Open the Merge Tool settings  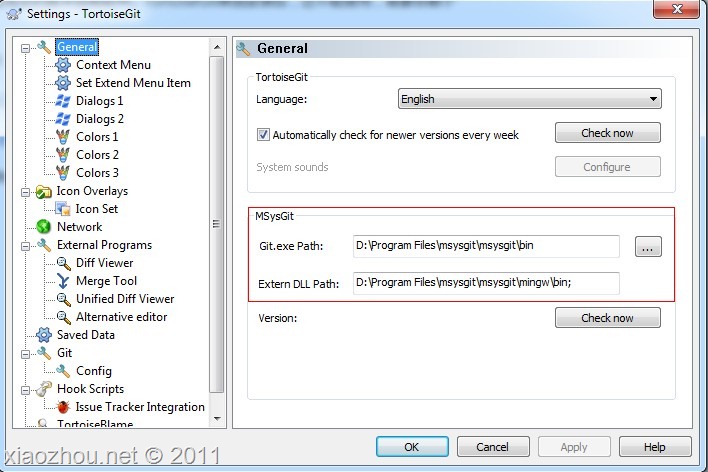coord(107,281)
